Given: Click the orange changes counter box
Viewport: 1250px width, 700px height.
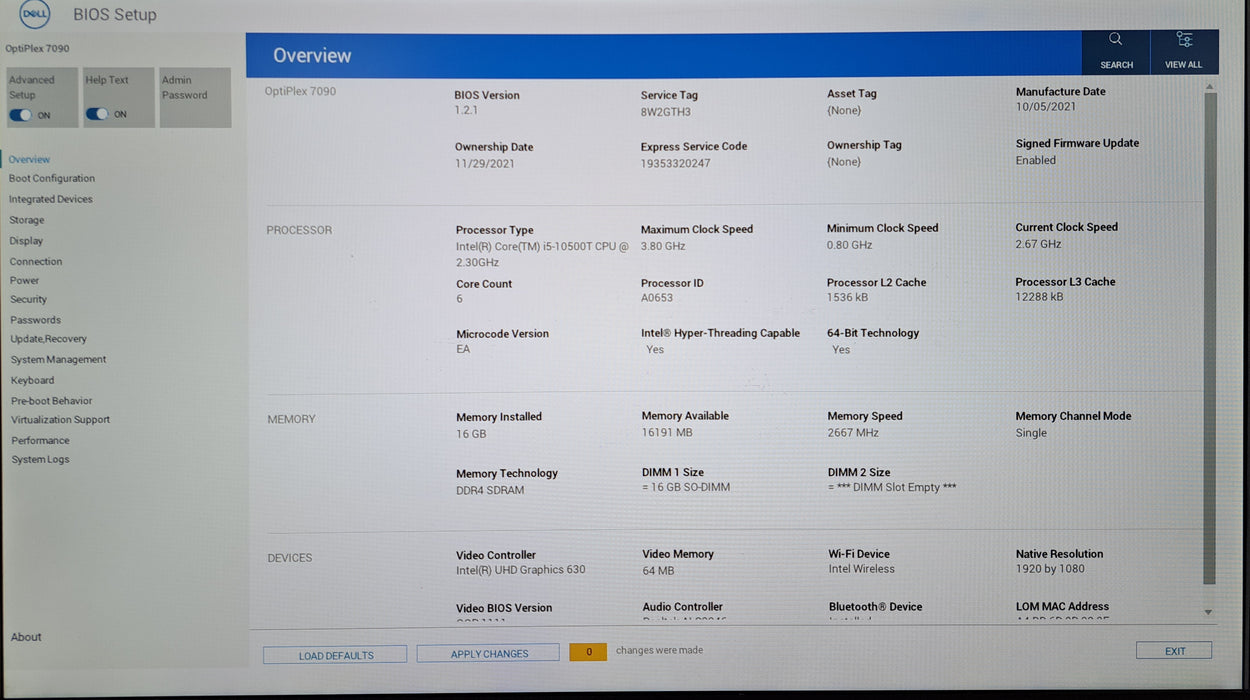Looking at the screenshot, I should 588,651.
